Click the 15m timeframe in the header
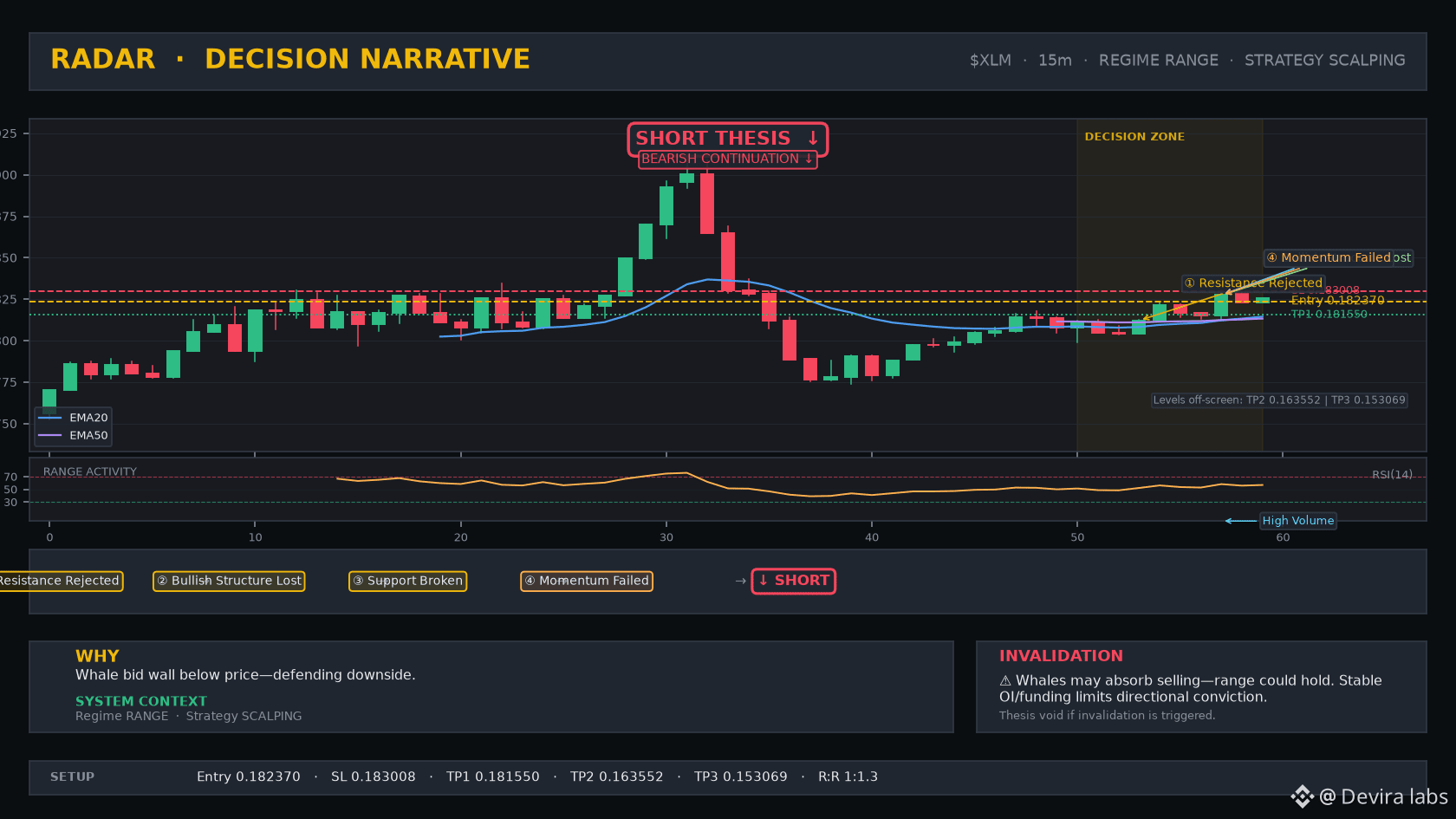 [x=1055, y=61]
